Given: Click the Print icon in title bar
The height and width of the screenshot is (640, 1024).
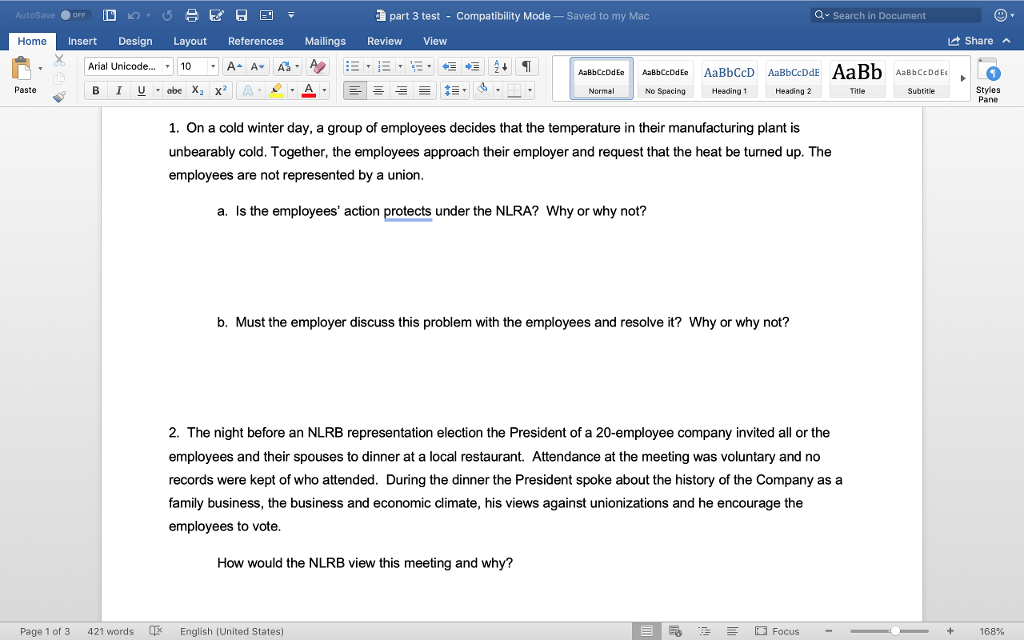Looking at the screenshot, I should 191,16.
